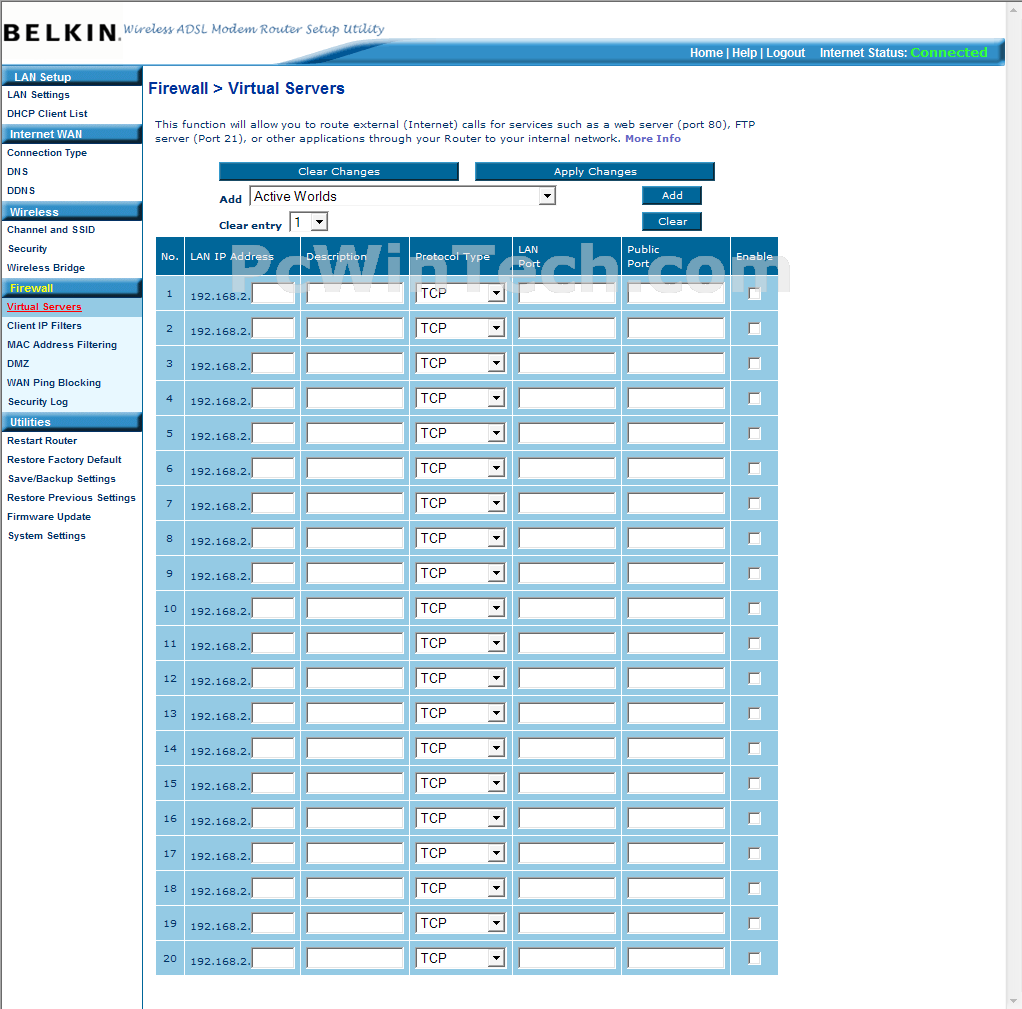1022x1009 pixels.
Task: Expand row 2 Protocol Type dropdown
Action: point(460,329)
